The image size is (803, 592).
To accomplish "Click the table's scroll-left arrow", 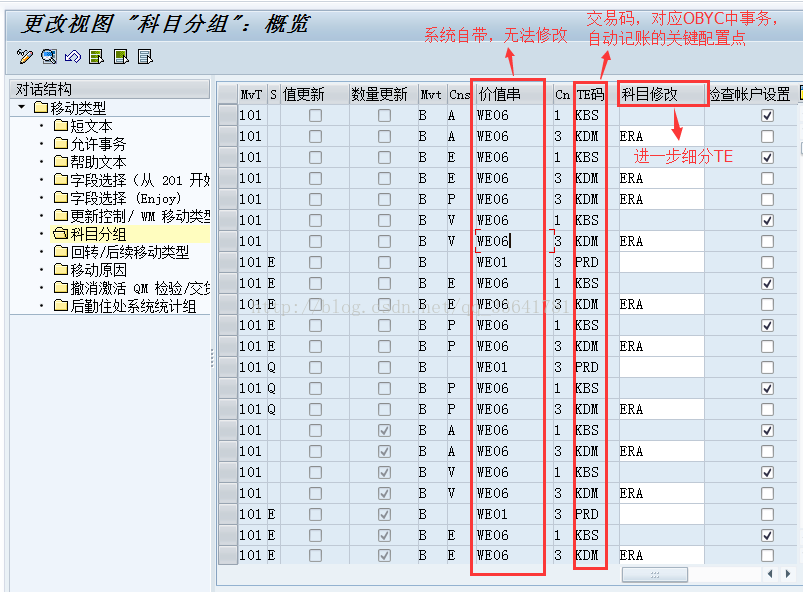I will pos(770,574).
